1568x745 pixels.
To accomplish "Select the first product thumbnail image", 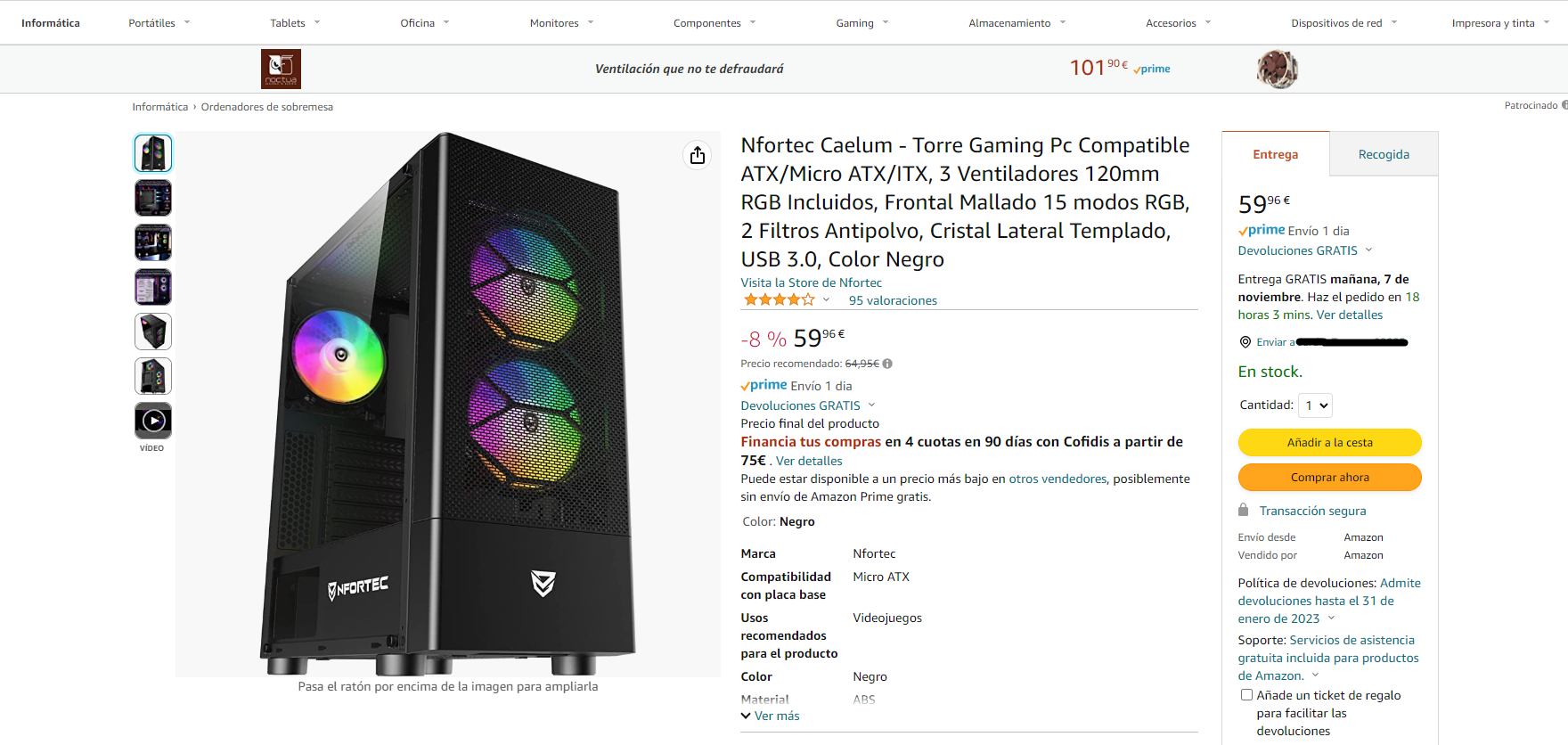I will tap(153, 153).
